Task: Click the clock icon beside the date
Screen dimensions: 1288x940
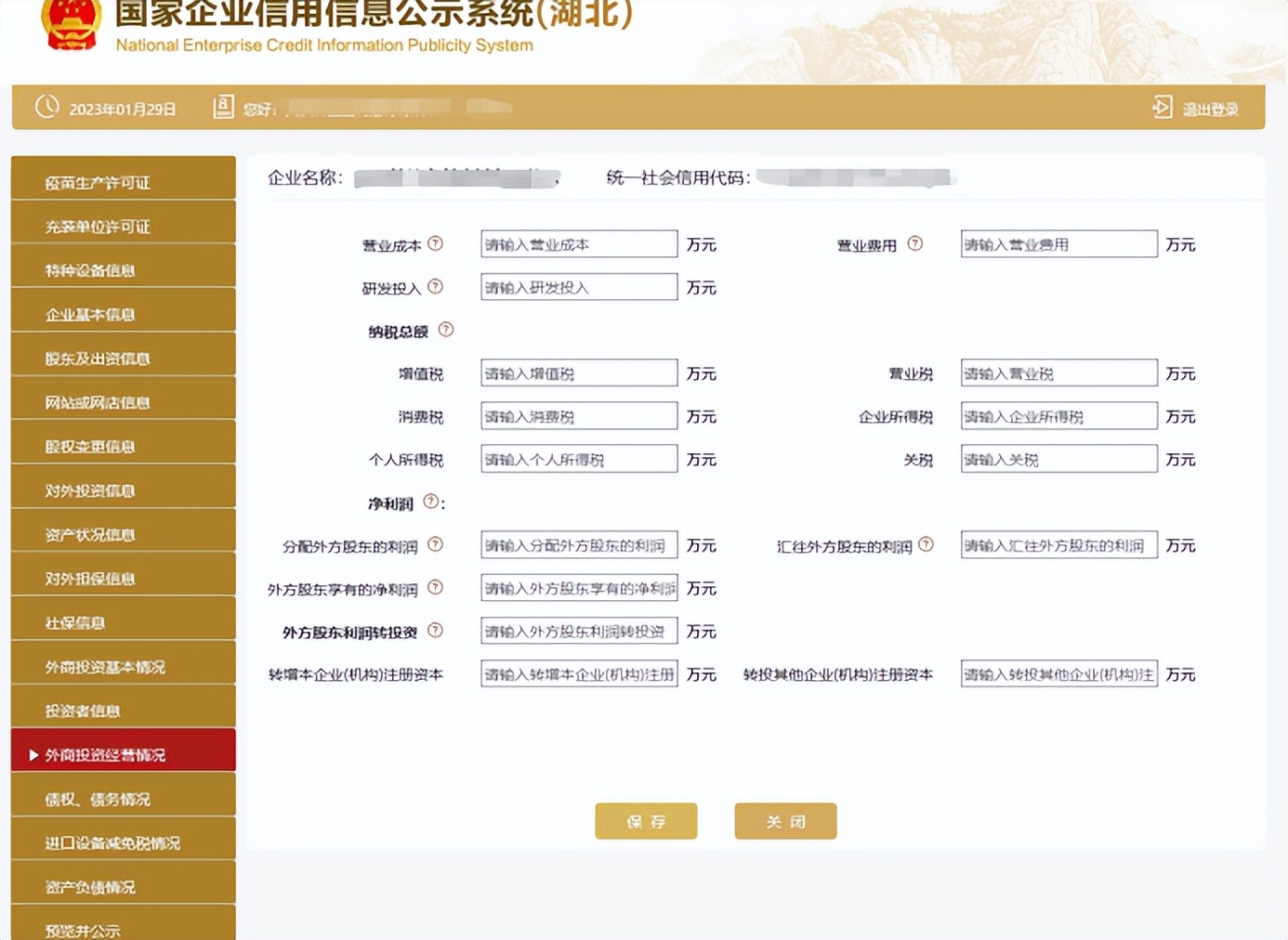Action: point(47,107)
